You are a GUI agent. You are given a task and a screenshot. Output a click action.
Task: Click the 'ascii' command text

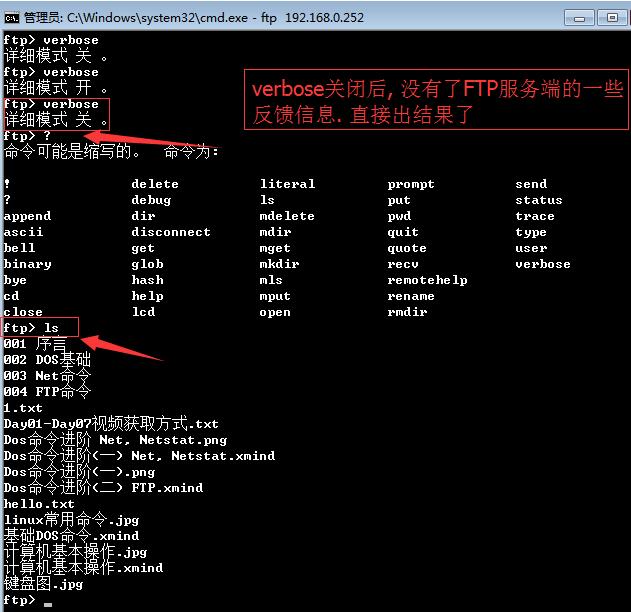[x=23, y=232]
